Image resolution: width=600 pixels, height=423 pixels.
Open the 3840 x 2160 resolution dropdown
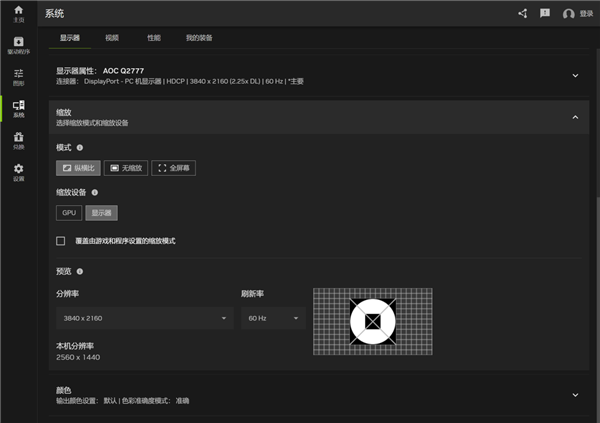click(144, 318)
